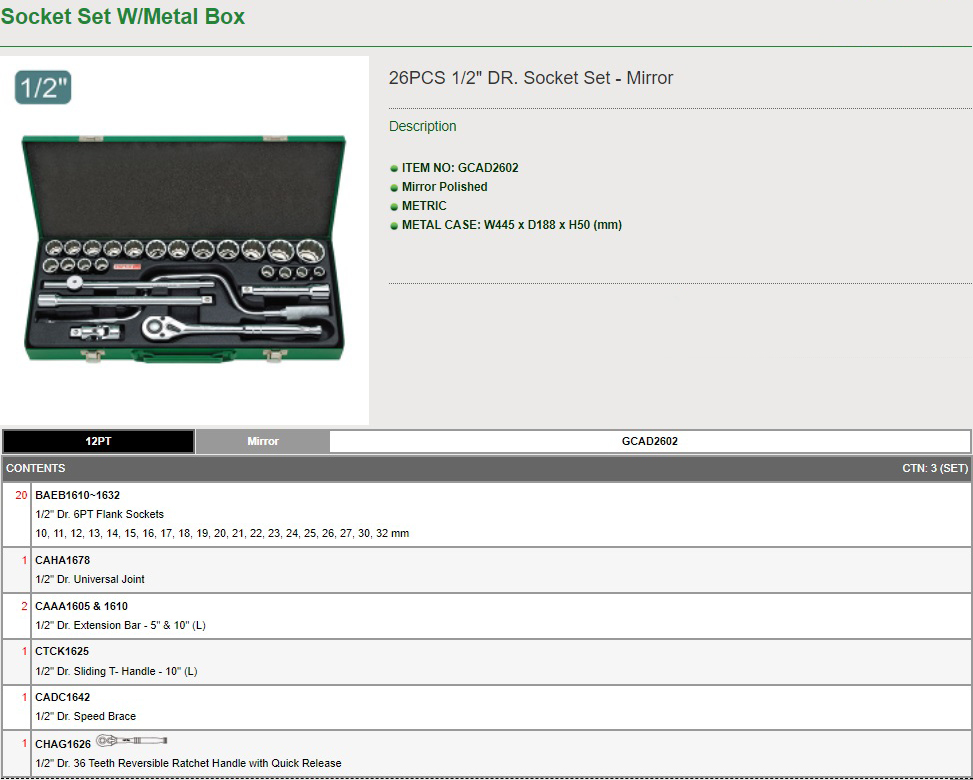Click the Mirror Polished bullet text
The image size is (973, 780).
(x=444, y=187)
